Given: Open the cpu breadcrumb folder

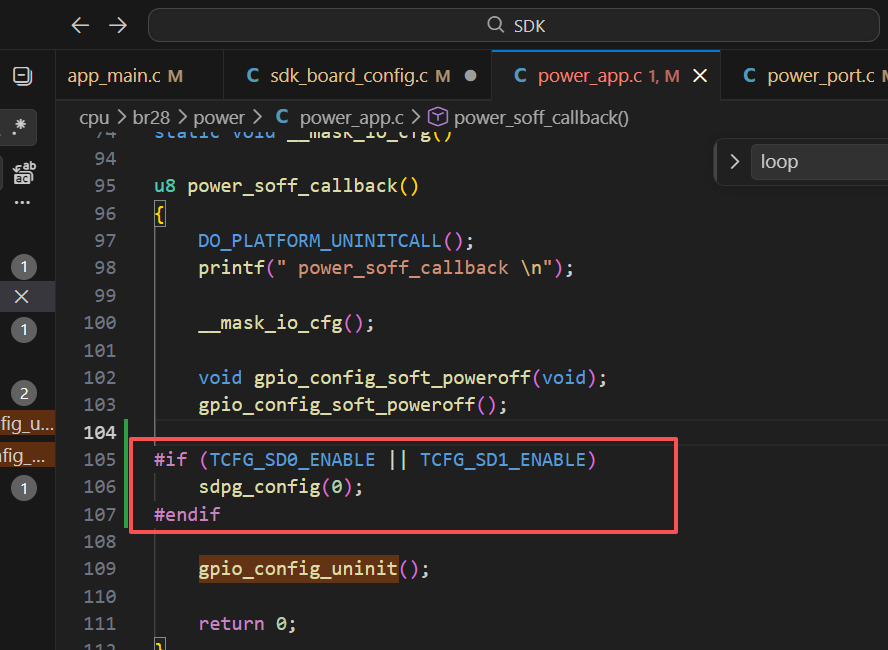Looking at the screenshot, I should [x=94, y=118].
